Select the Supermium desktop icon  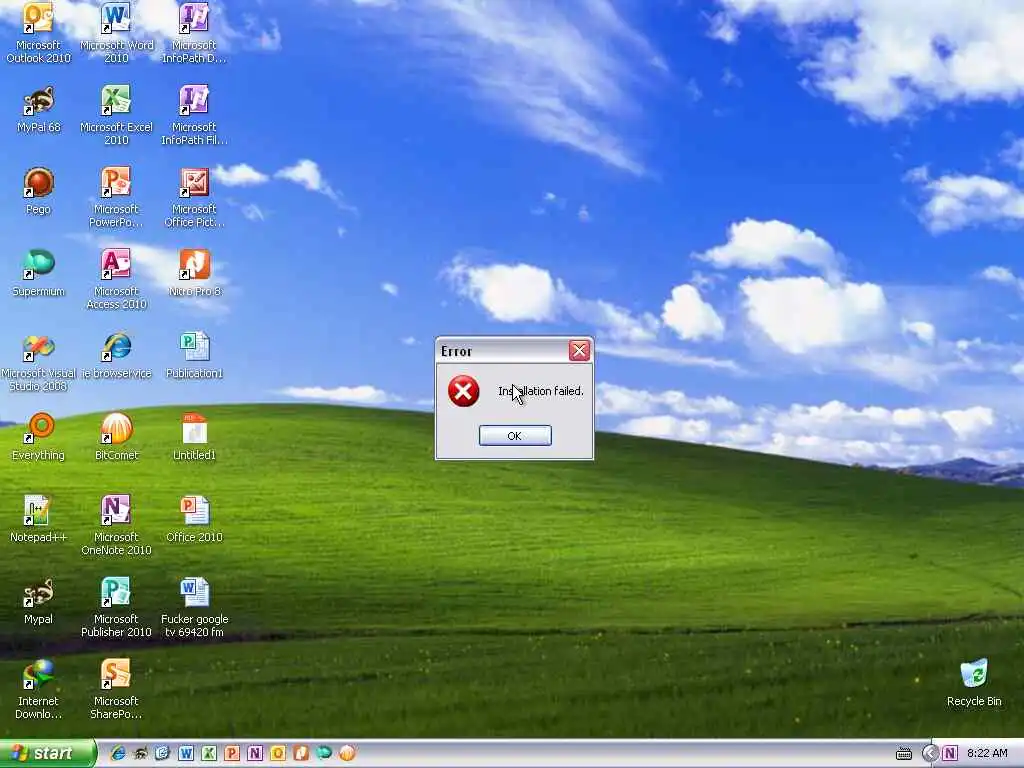(x=38, y=274)
